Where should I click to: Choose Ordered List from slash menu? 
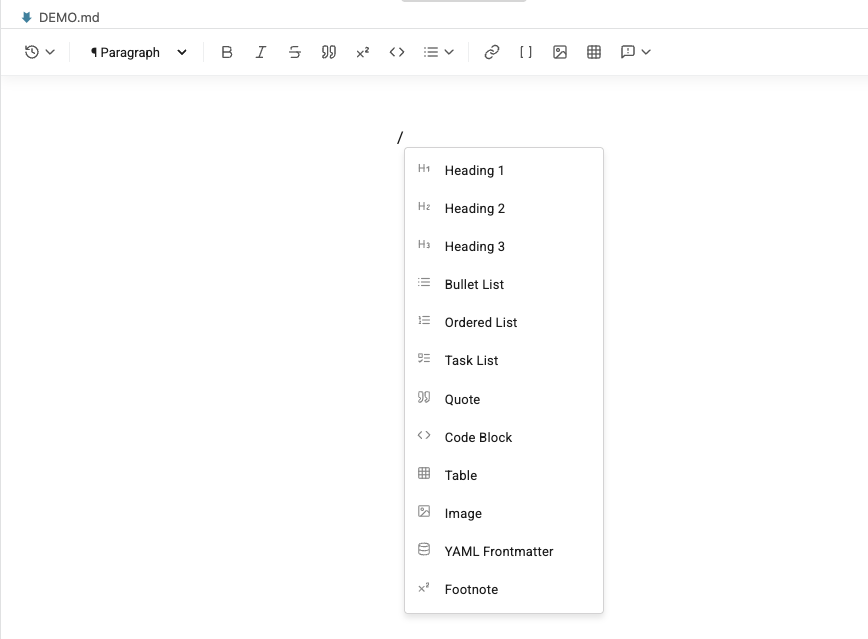click(504, 322)
